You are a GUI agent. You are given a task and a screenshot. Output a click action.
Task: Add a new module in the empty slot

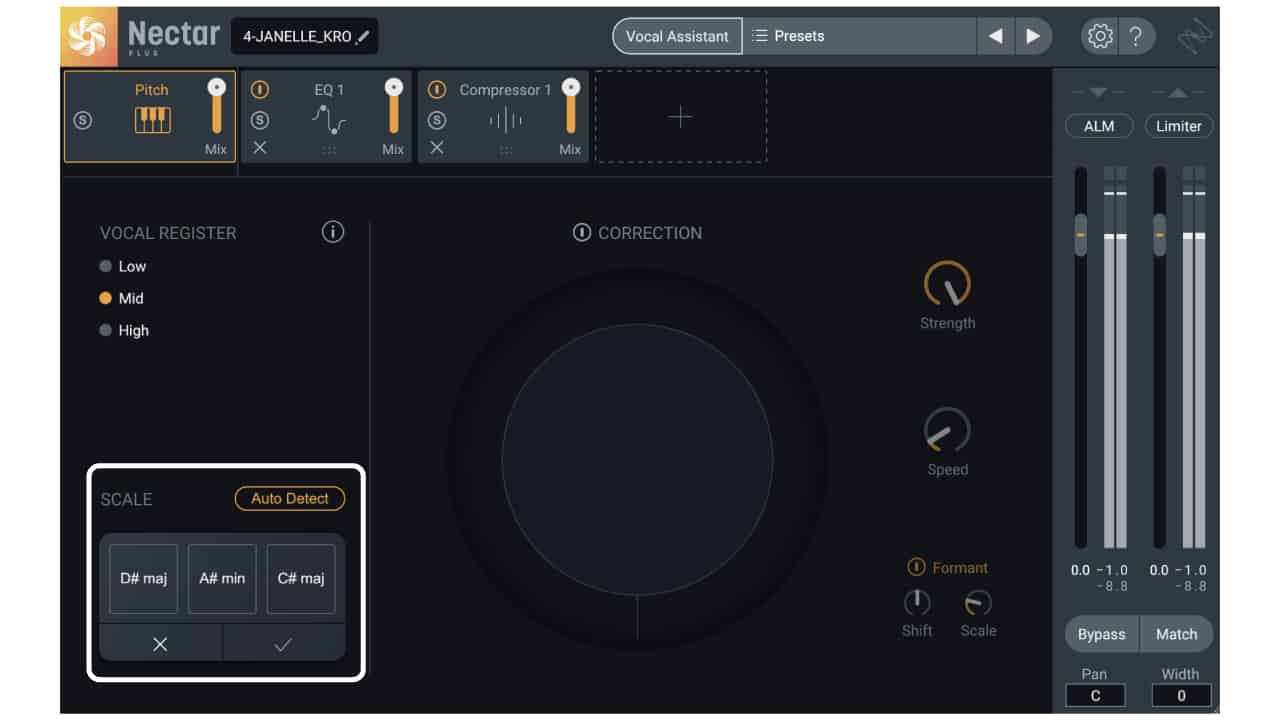[680, 116]
